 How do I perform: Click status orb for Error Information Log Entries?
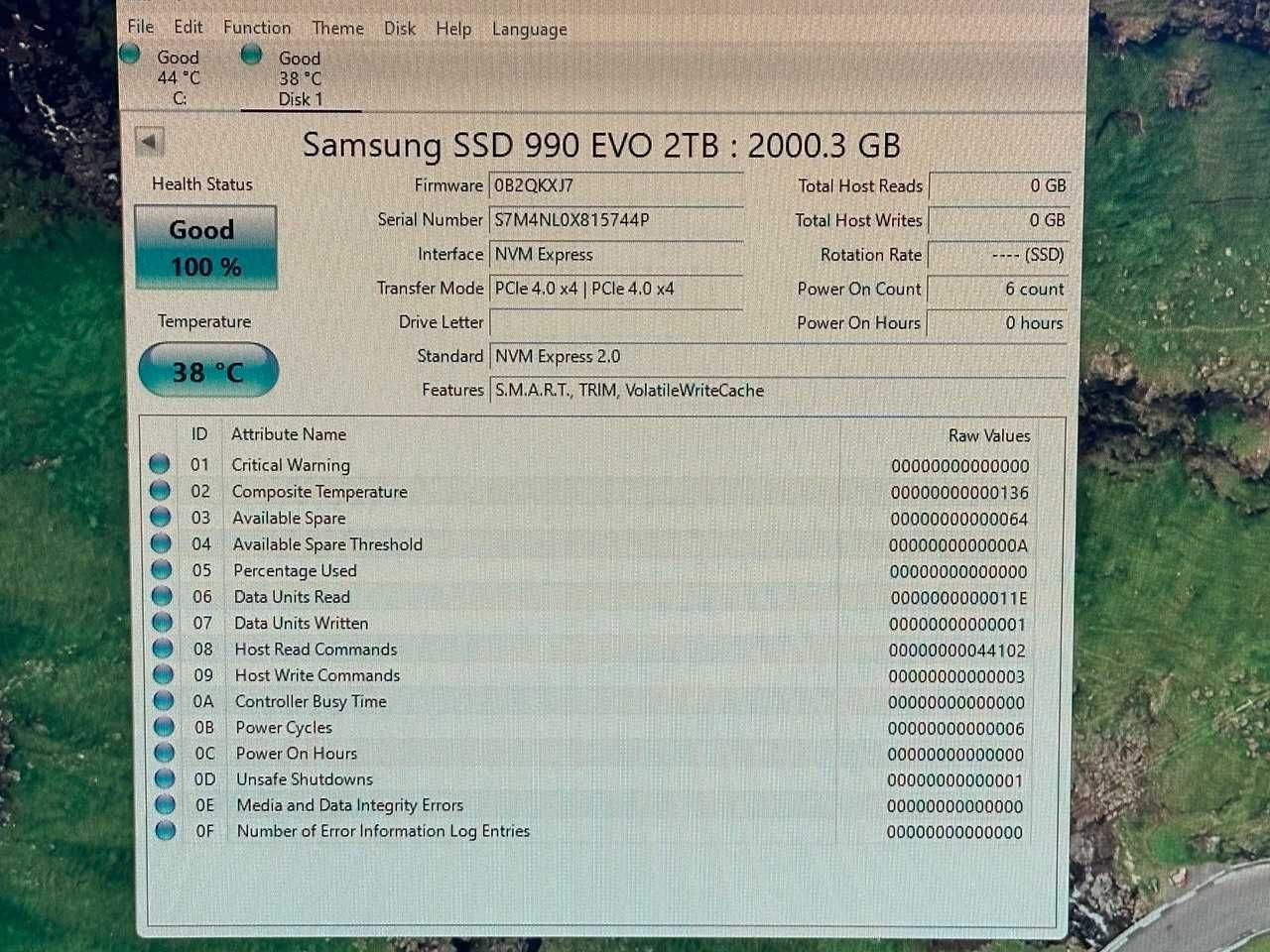166,830
